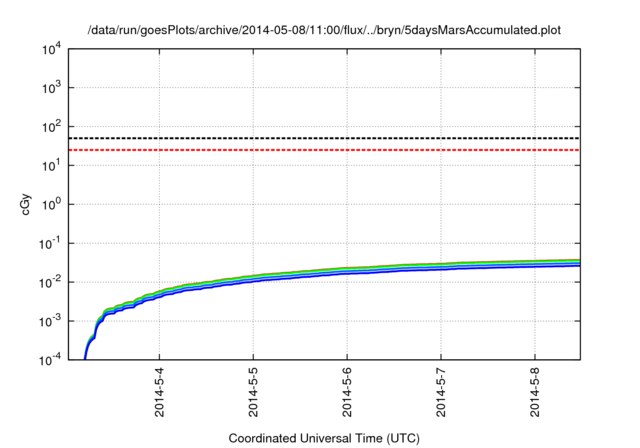Click the 10^4 y-axis tick label

pos(51,49)
